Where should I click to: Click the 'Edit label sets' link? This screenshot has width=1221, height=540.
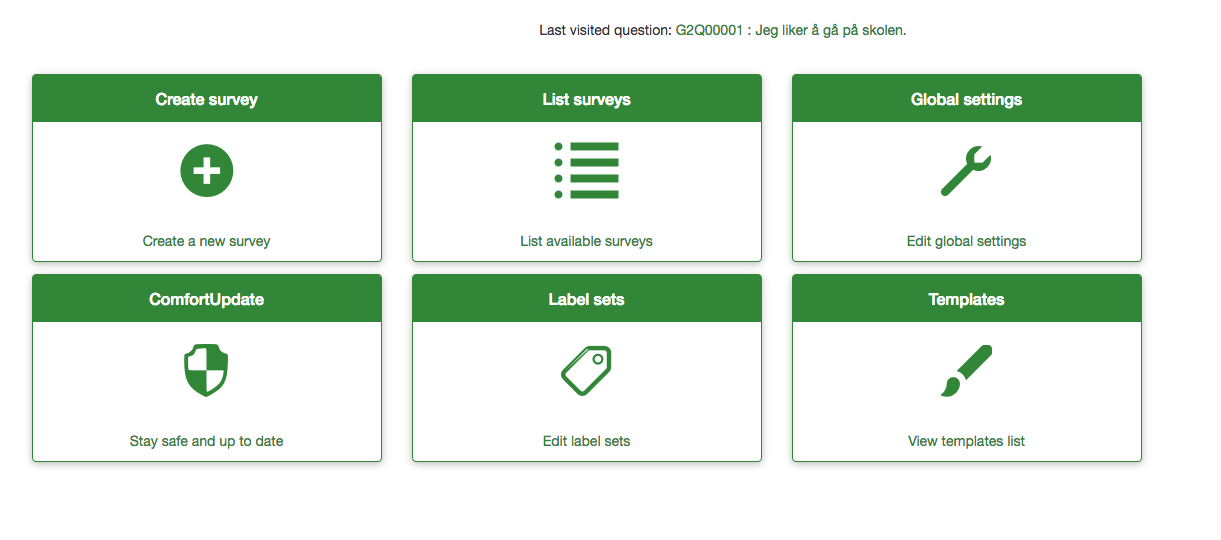(x=587, y=441)
